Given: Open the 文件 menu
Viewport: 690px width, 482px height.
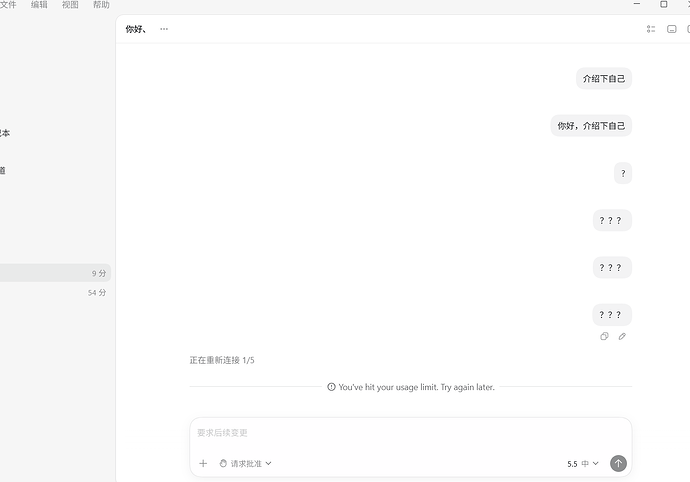Looking at the screenshot, I should (7, 4).
